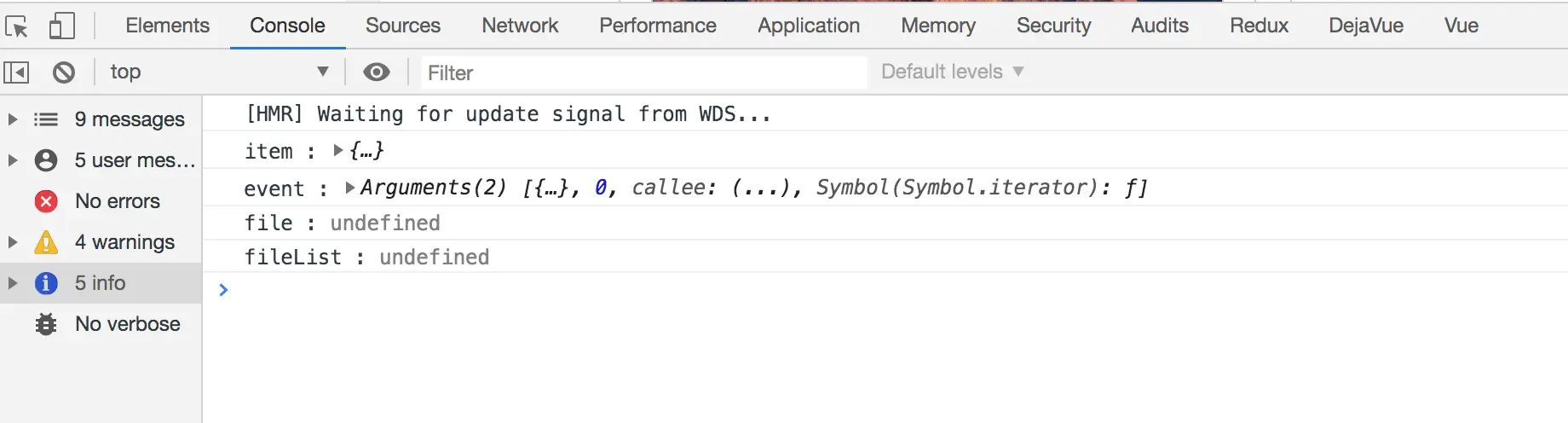This screenshot has height=423, width=1568.
Task: Activate the inspect element picker icon
Action: click(17, 26)
